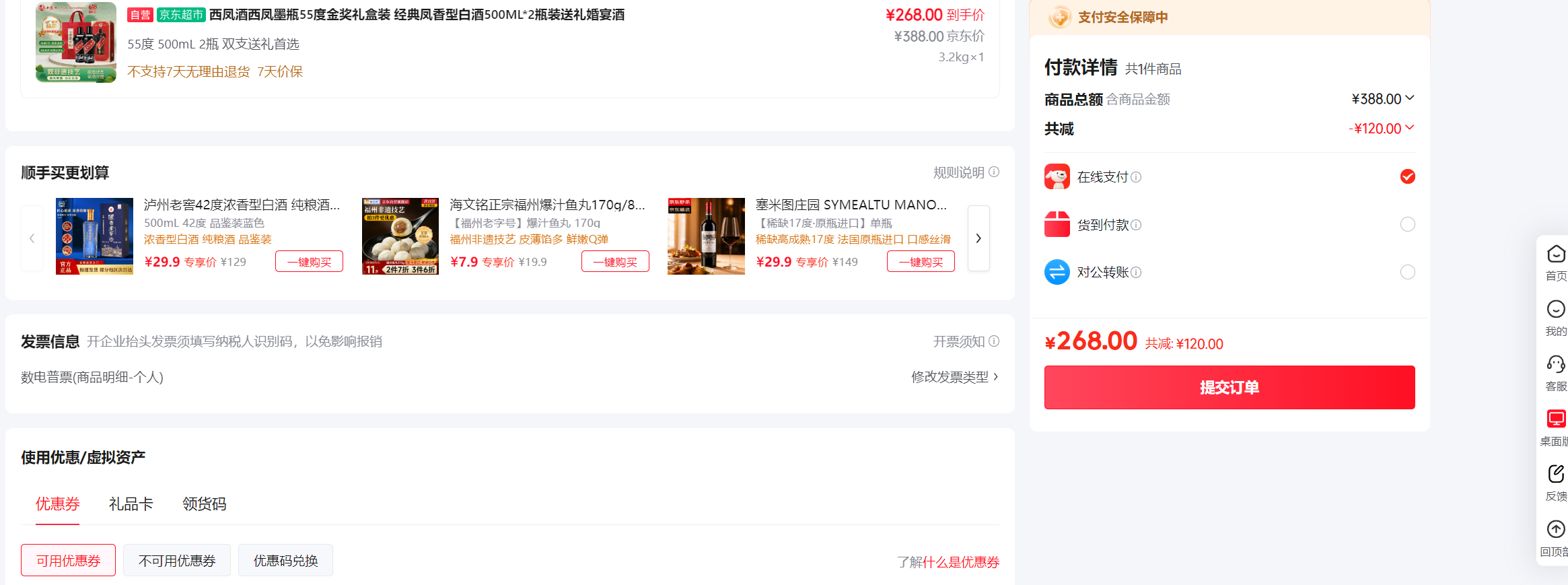Click the red box 货到付款 payment icon
This screenshot has width=1568, height=585.
(1057, 224)
